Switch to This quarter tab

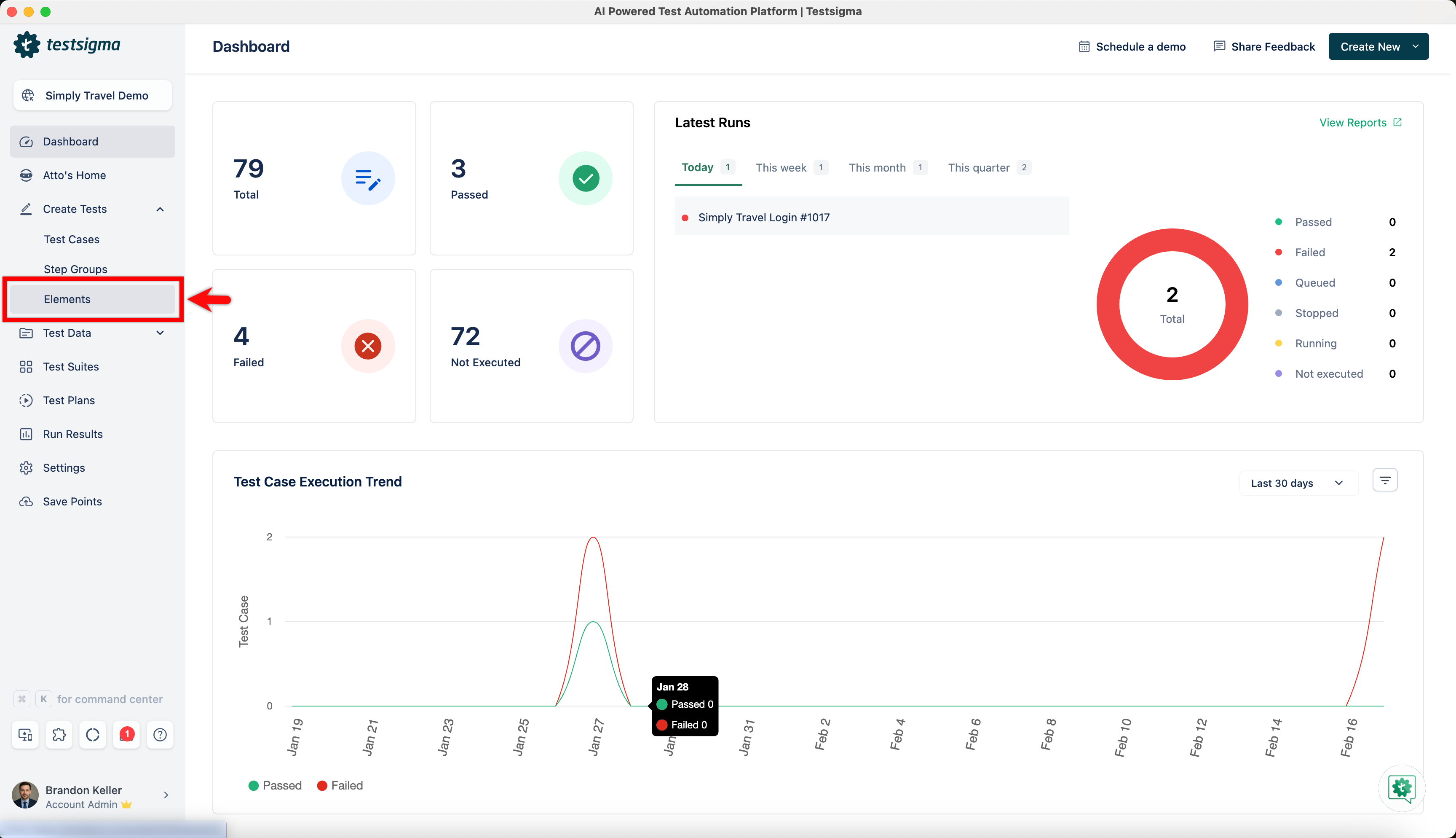(x=979, y=167)
